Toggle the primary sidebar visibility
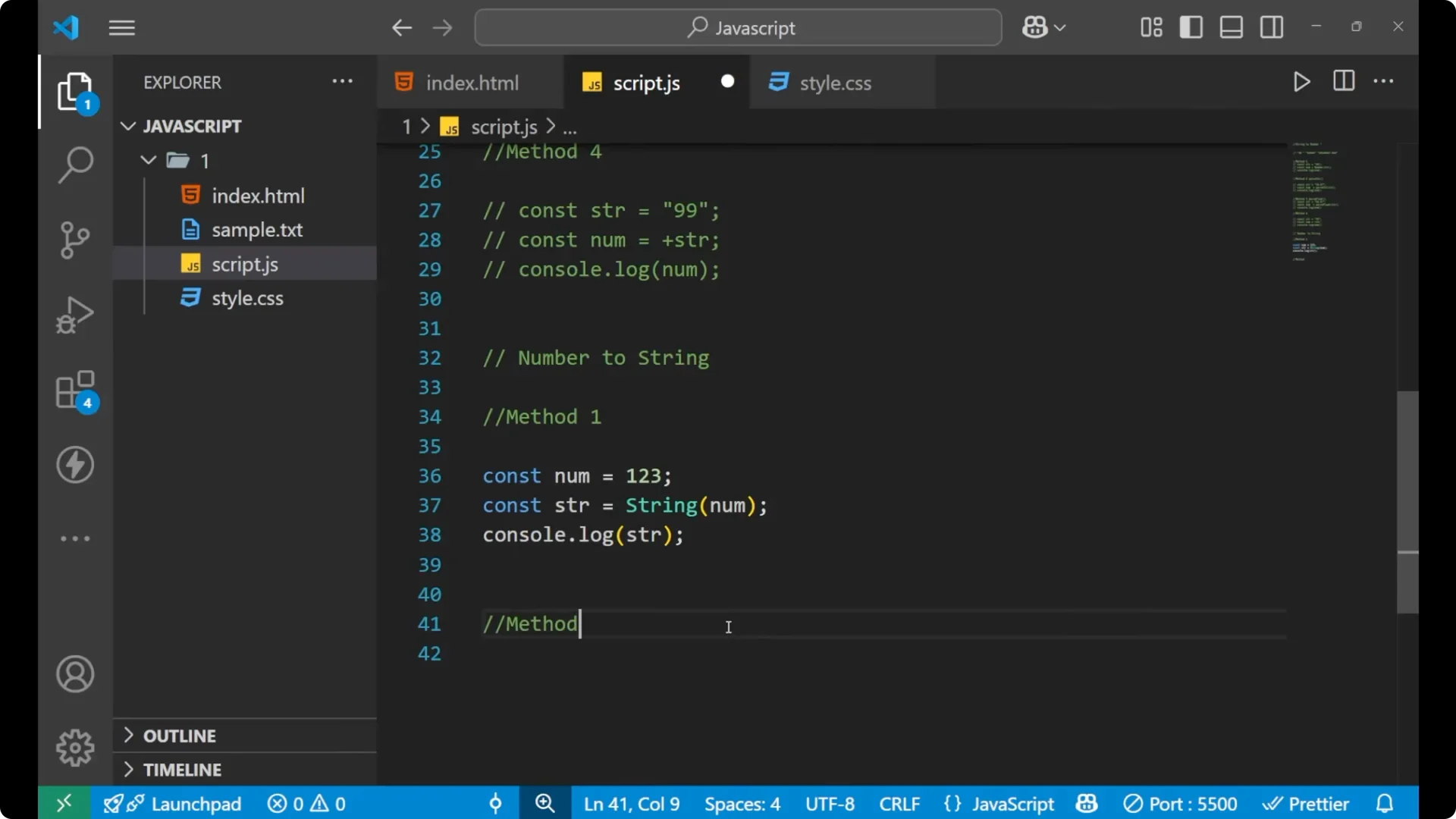The image size is (1456, 819). (1191, 27)
